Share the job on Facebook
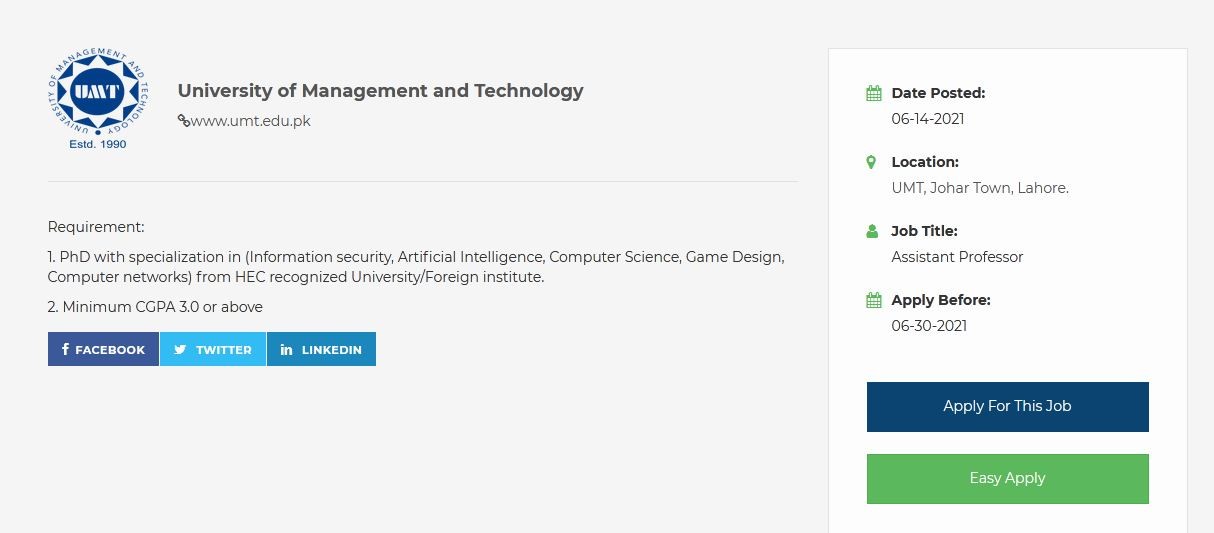The image size is (1214, 533). (x=103, y=349)
